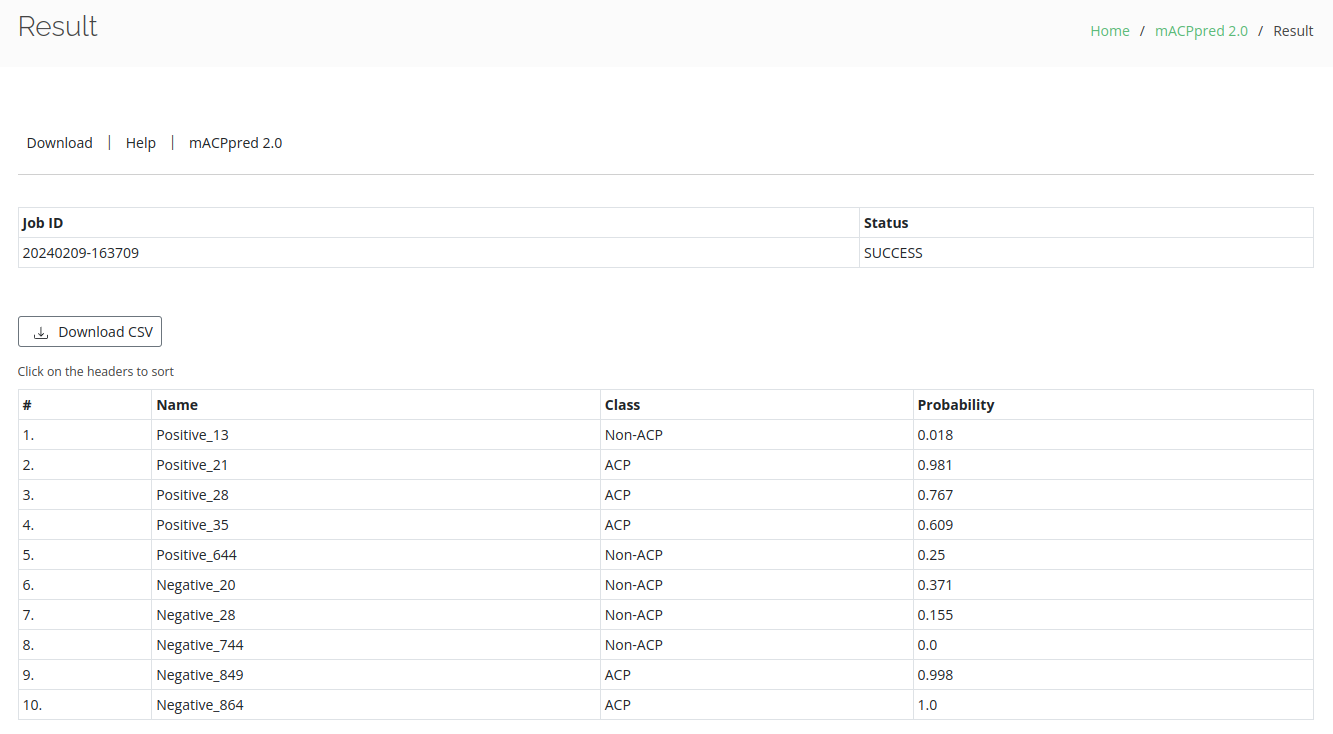Click mACPpred 2.0 breadcrumb link
The height and width of the screenshot is (734, 1333).
click(x=1201, y=31)
